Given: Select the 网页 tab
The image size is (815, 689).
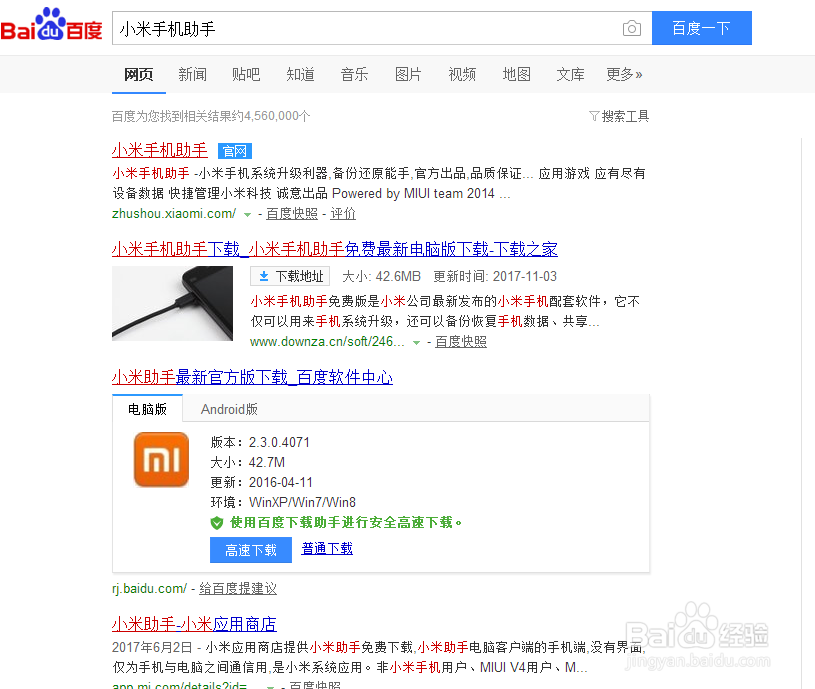Looking at the screenshot, I should point(139,74).
